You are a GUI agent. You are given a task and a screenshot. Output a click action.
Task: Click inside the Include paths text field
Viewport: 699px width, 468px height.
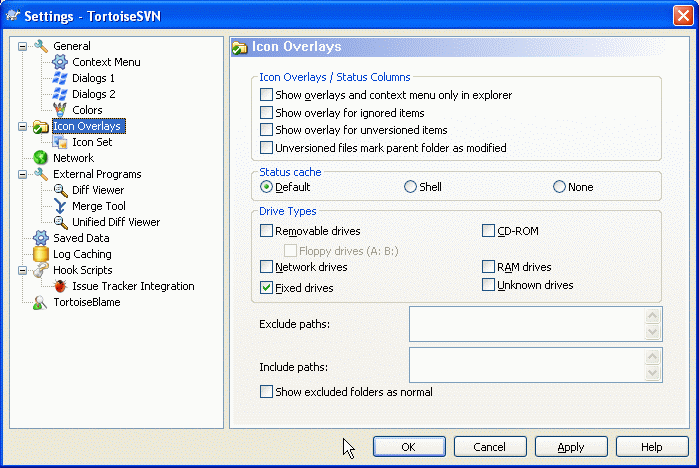point(526,365)
